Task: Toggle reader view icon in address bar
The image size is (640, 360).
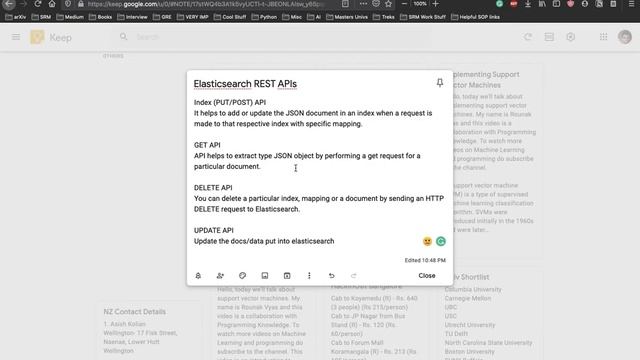Action: (345, 4)
